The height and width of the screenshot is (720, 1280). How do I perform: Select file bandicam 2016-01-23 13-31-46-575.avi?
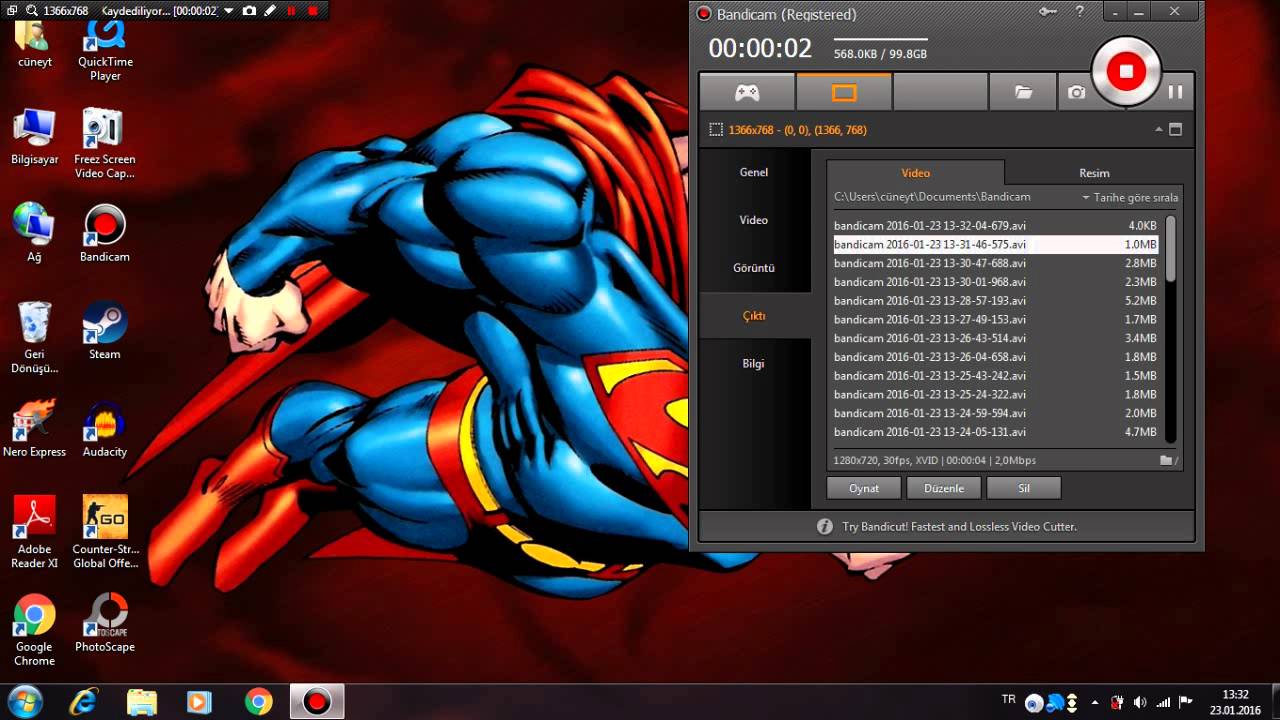click(996, 244)
